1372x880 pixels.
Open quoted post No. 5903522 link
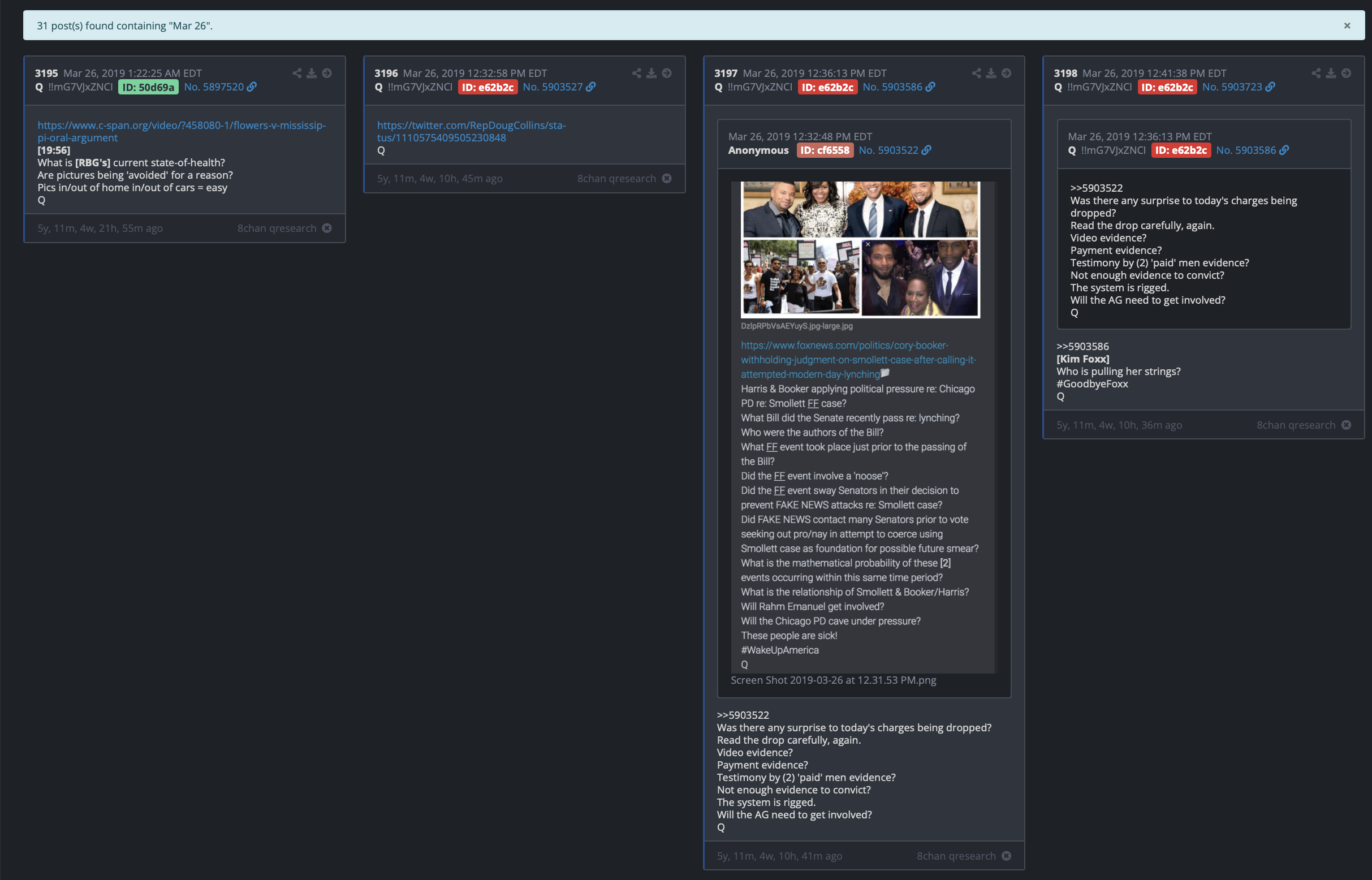[x=888, y=150]
